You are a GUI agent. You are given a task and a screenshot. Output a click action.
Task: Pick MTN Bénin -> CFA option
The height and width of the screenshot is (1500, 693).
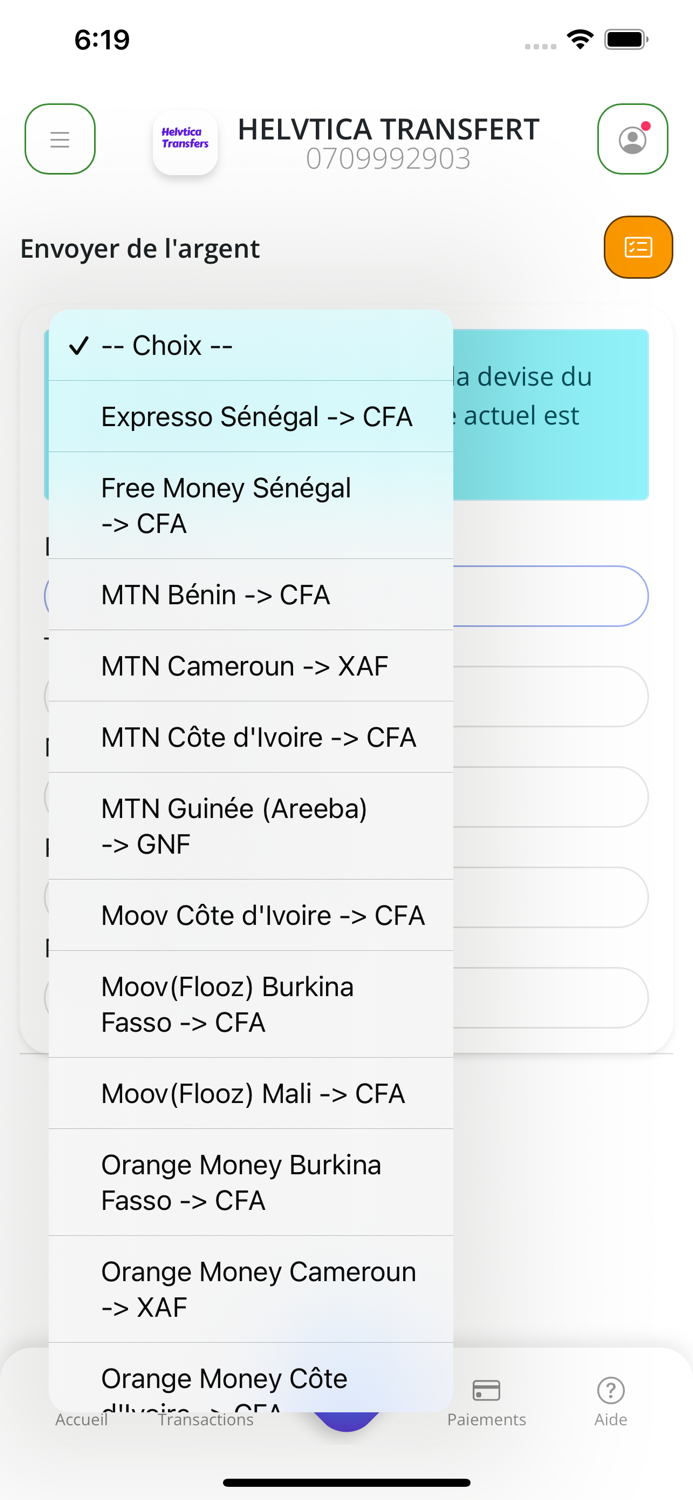coord(250,594)
